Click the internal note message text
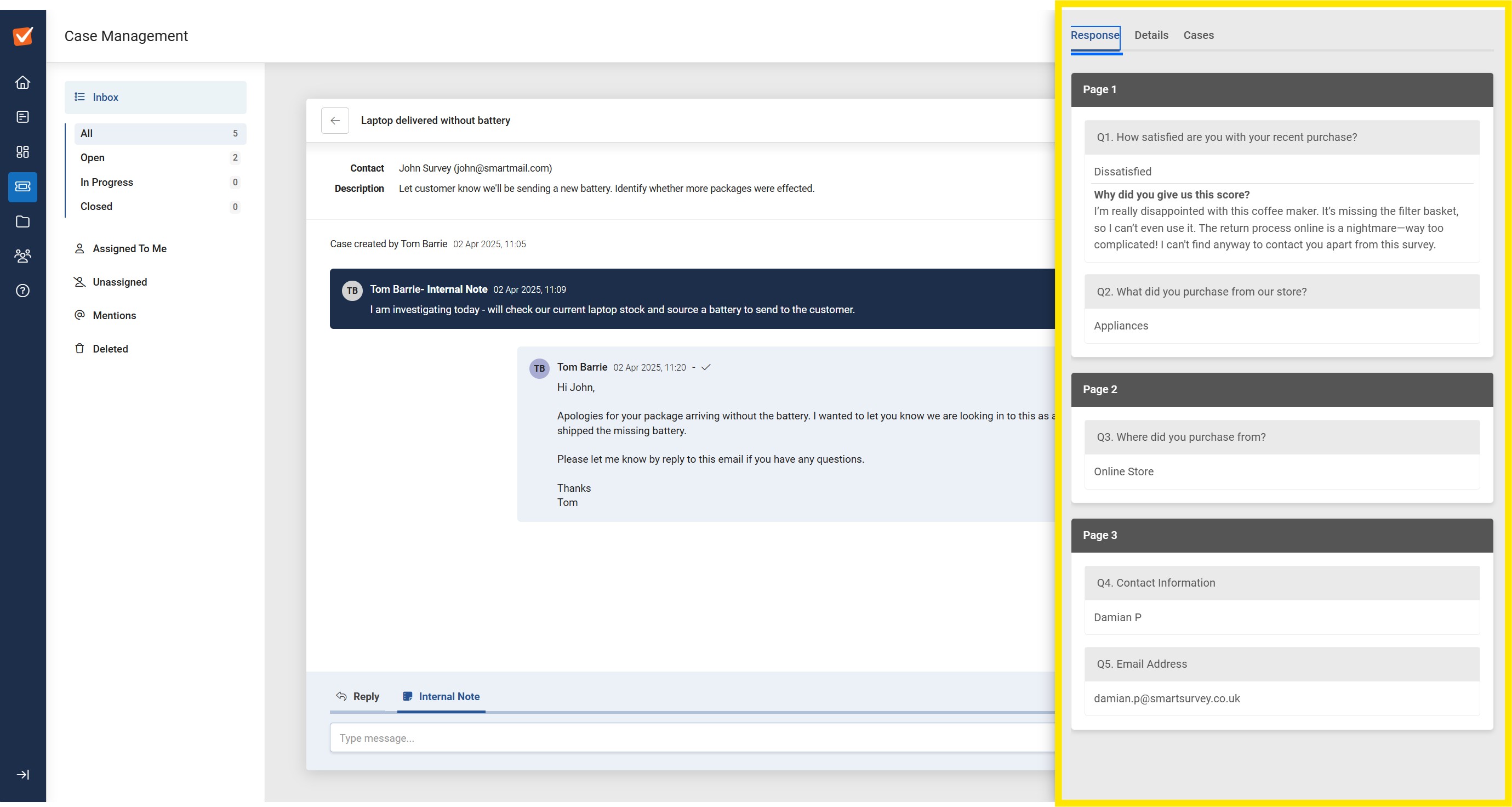The image size is (1512, 807). pos(612,310)
